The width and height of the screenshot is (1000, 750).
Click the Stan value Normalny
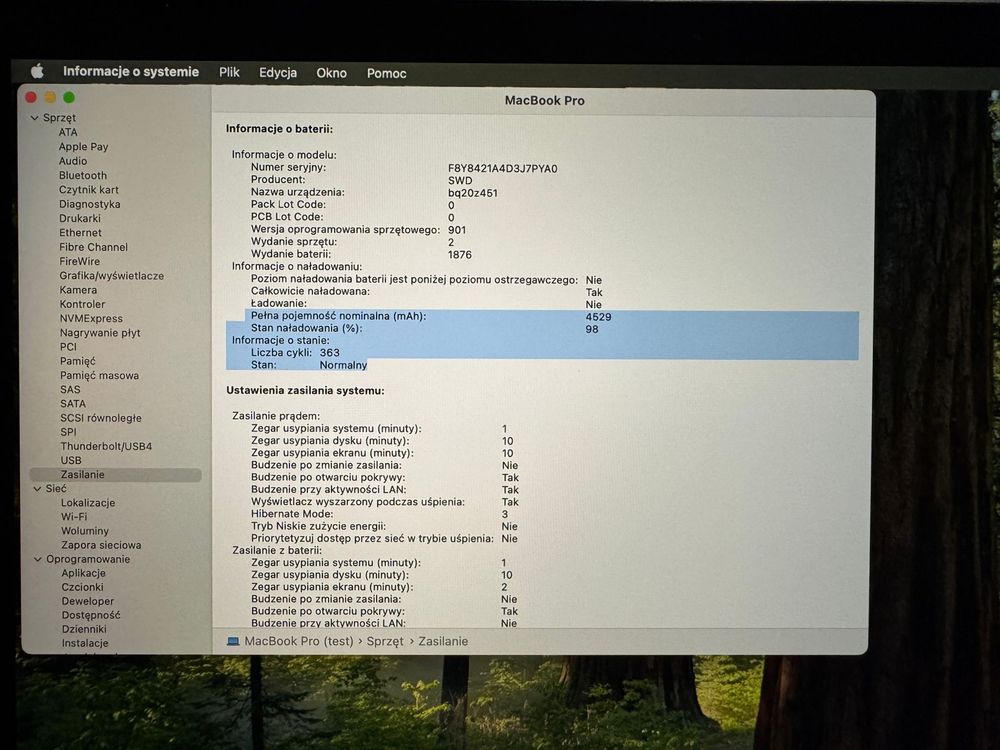click(x=343, y=365)
